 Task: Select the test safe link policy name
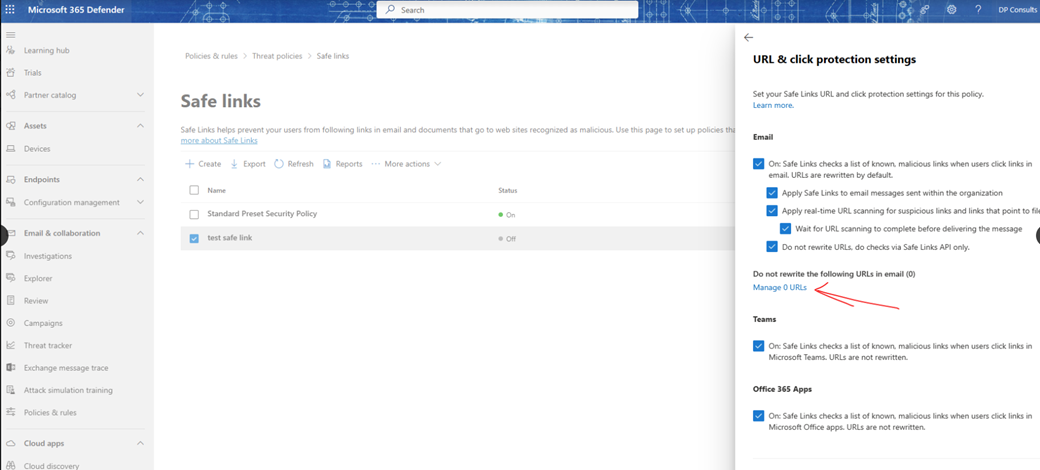tap(229, 238)
